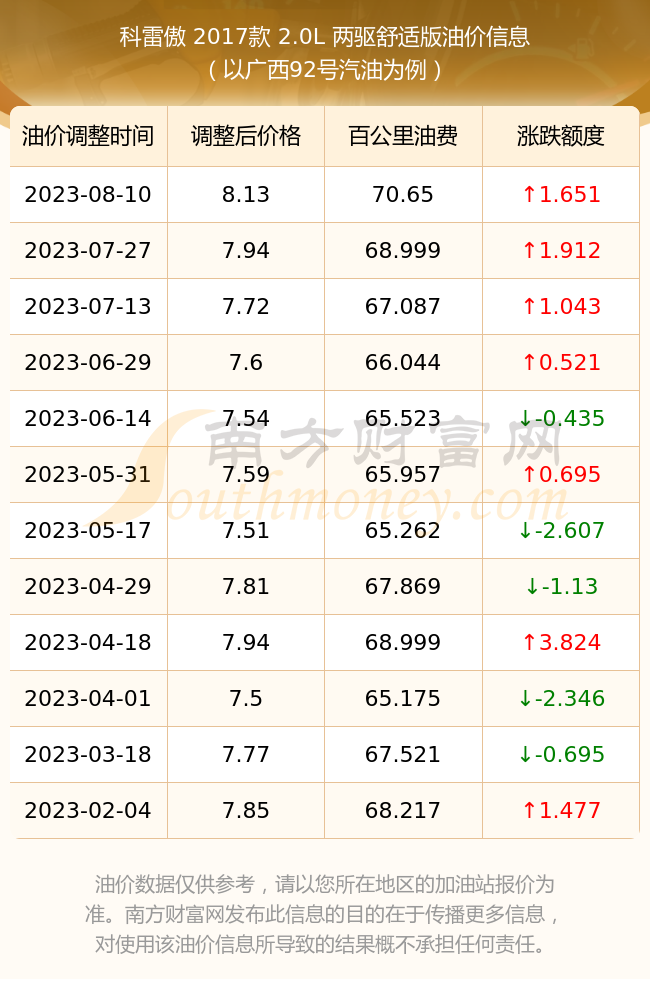The height and width of the screenshot is (1000, 650).
Task: Select the green down value ↓-0.435
Action: point(561,418)
